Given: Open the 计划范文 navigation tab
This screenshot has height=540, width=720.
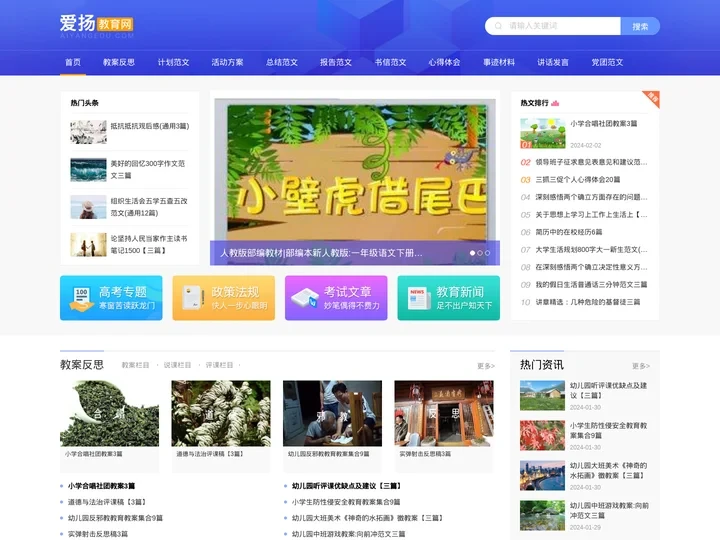Looking at the screenshot, I should tap(173, 62).
